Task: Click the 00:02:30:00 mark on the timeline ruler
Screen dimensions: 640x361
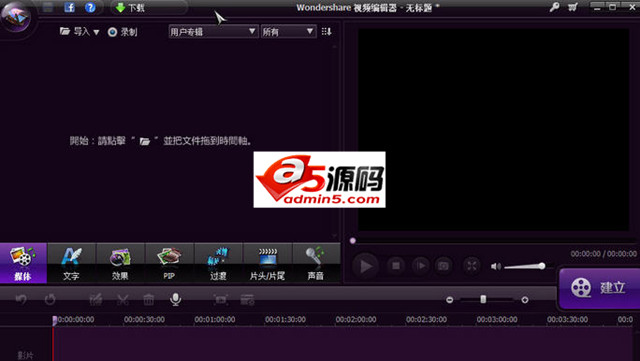Action: click(426, 319)
